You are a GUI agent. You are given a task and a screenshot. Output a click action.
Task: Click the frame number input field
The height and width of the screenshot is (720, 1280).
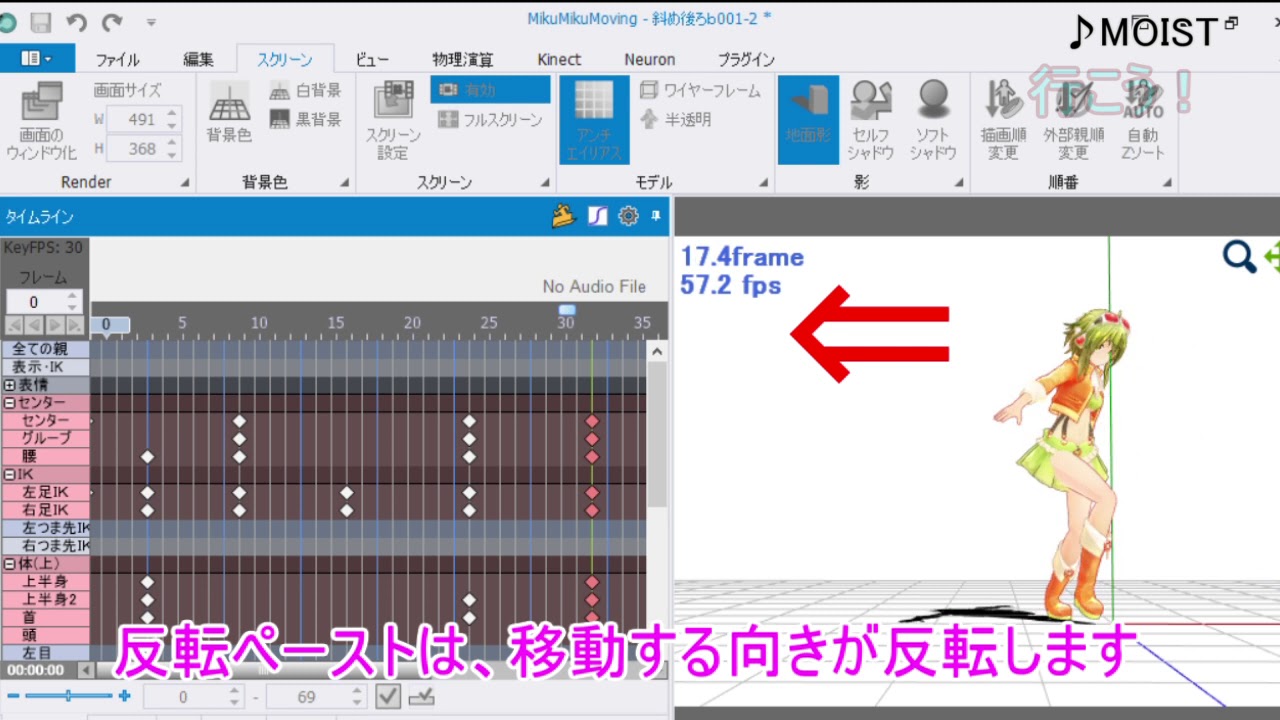point(35,302)
